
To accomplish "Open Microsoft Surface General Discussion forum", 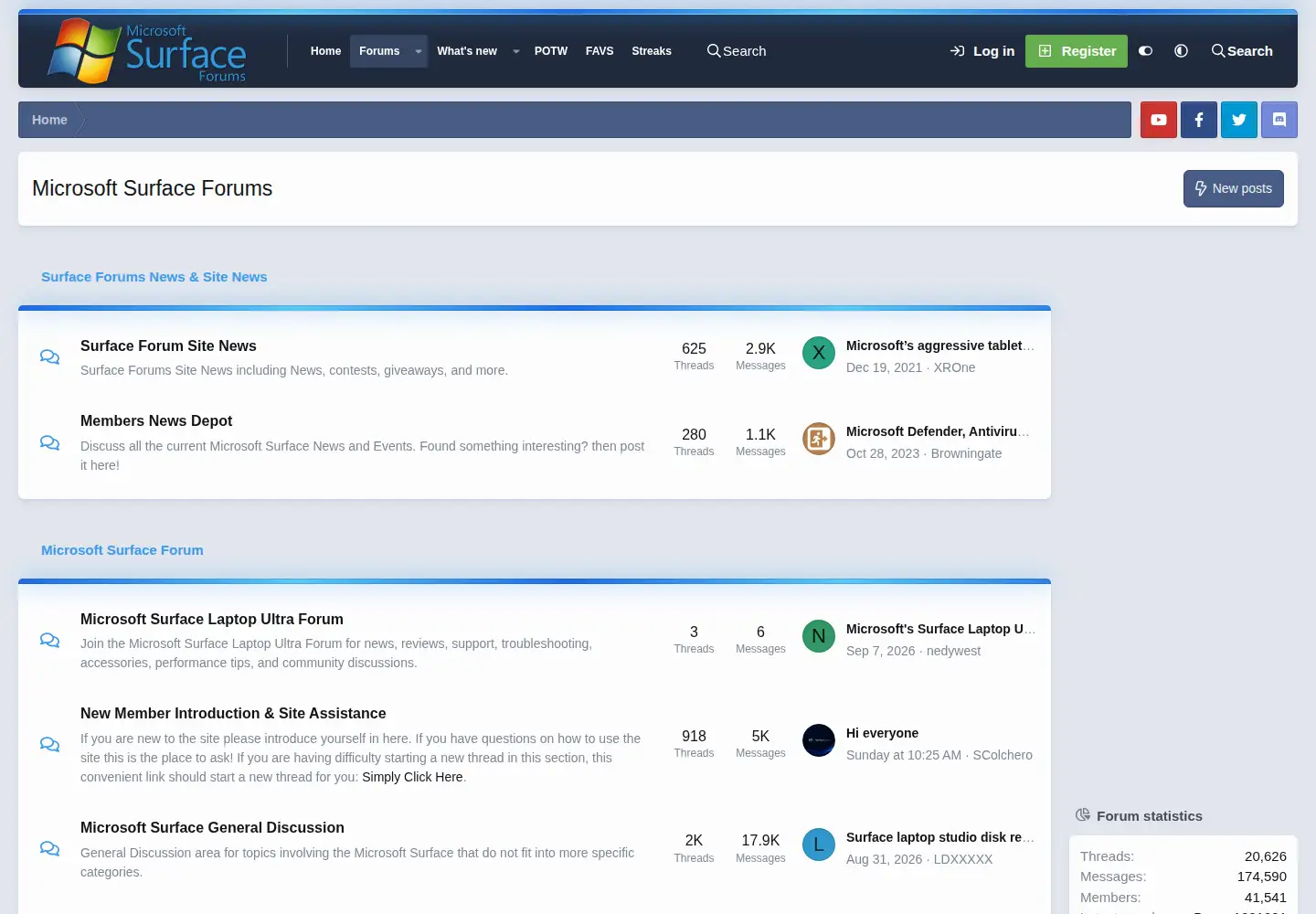I will [x=212, y=827].
